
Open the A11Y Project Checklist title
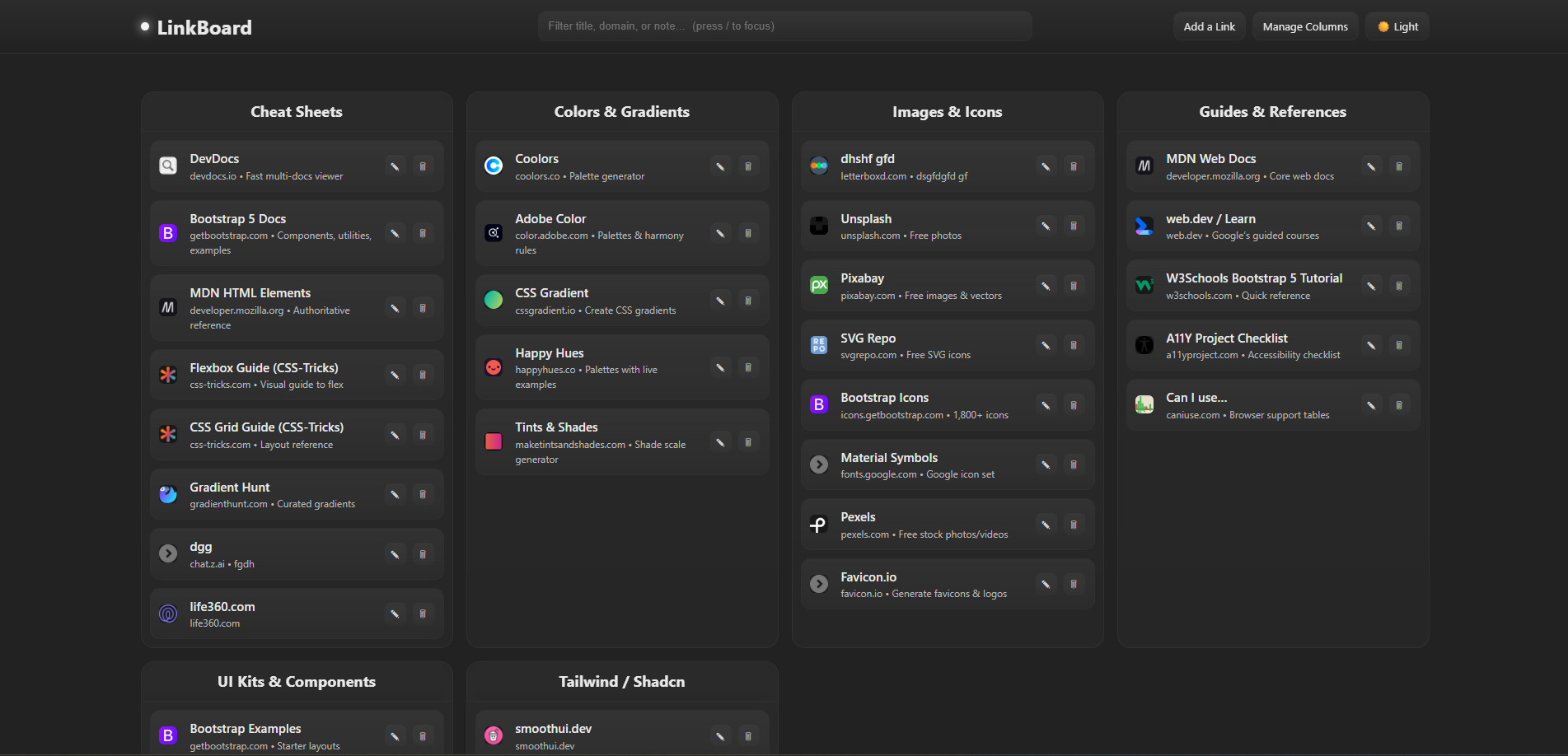[1226, 338]
